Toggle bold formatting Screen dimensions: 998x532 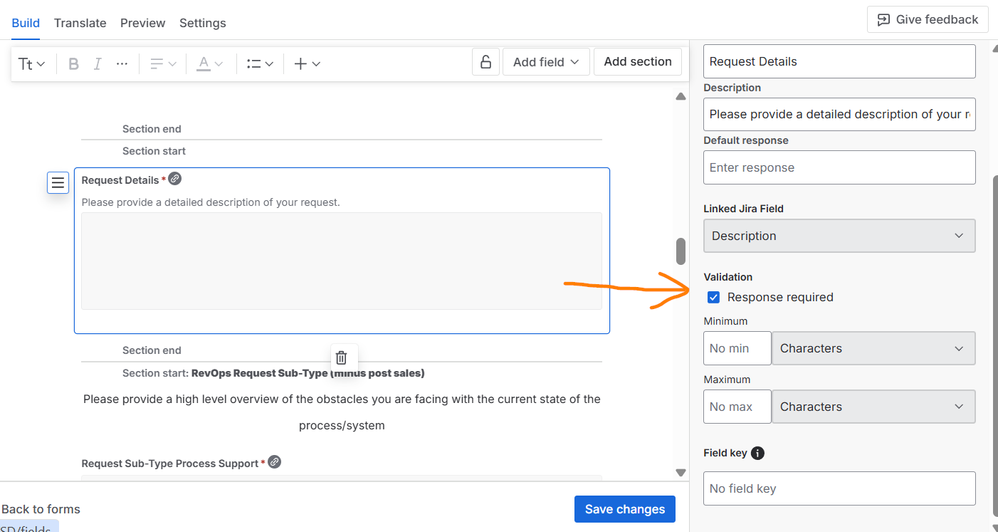[73, 64]
